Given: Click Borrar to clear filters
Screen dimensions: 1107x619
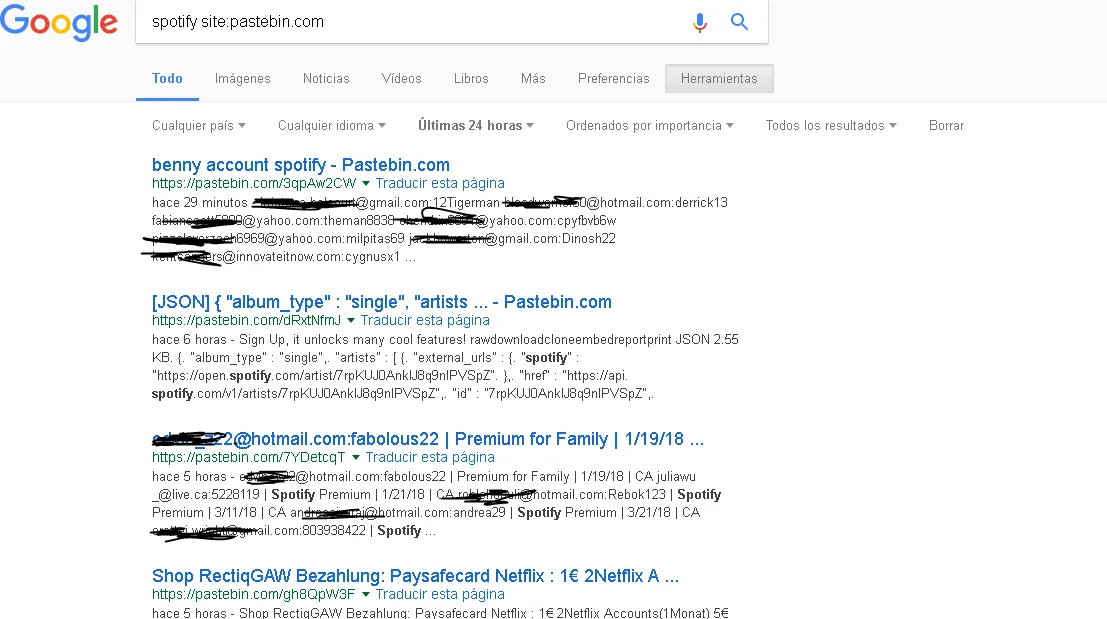Looking at the screenshot, I should tap(946, 125).
